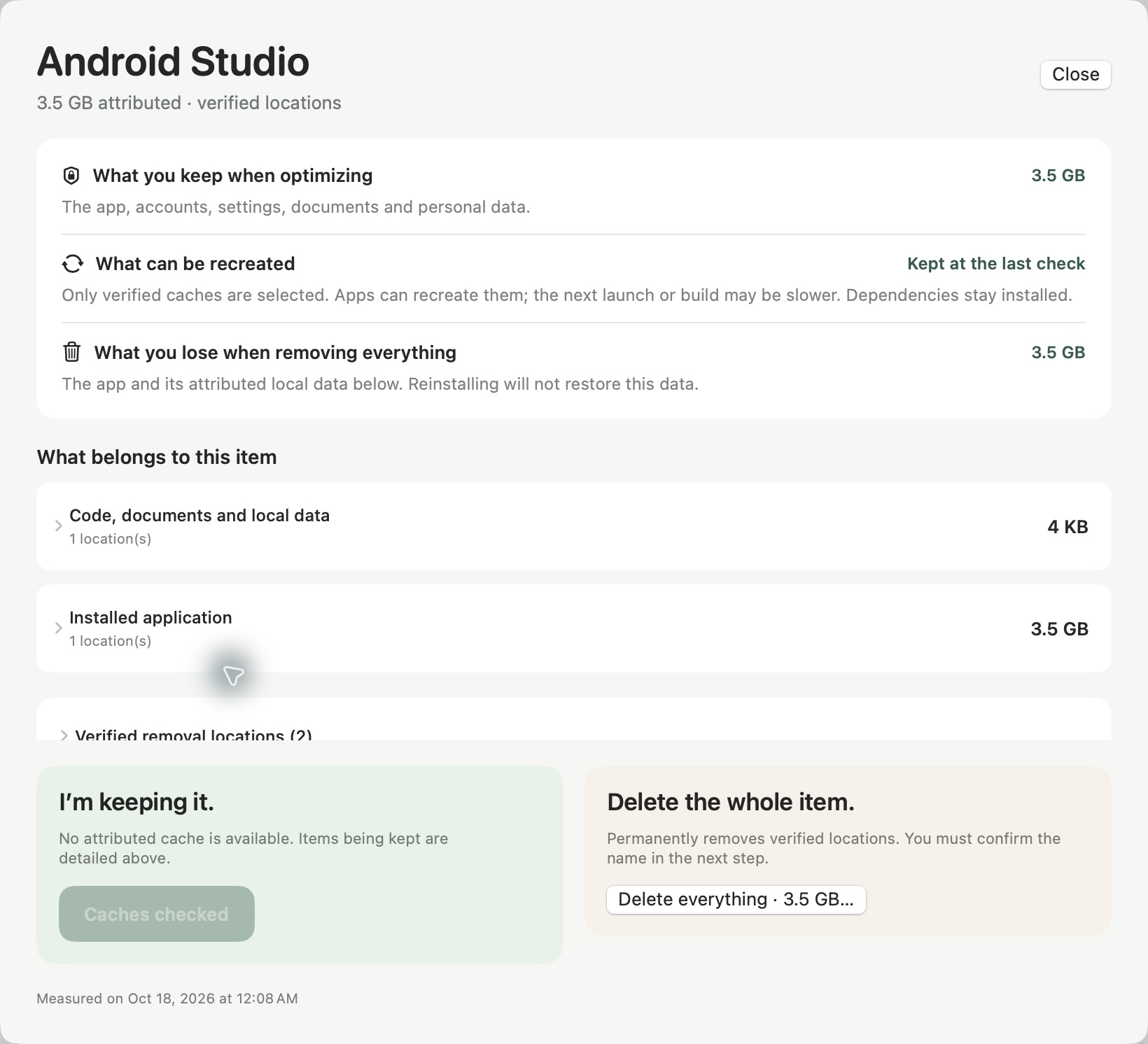Image resolution: width=1148 pixels, height=1044 pixels.
Task: Click the refresh arrows icon beside 'What can be recreated'
Action: coord(72,264)
